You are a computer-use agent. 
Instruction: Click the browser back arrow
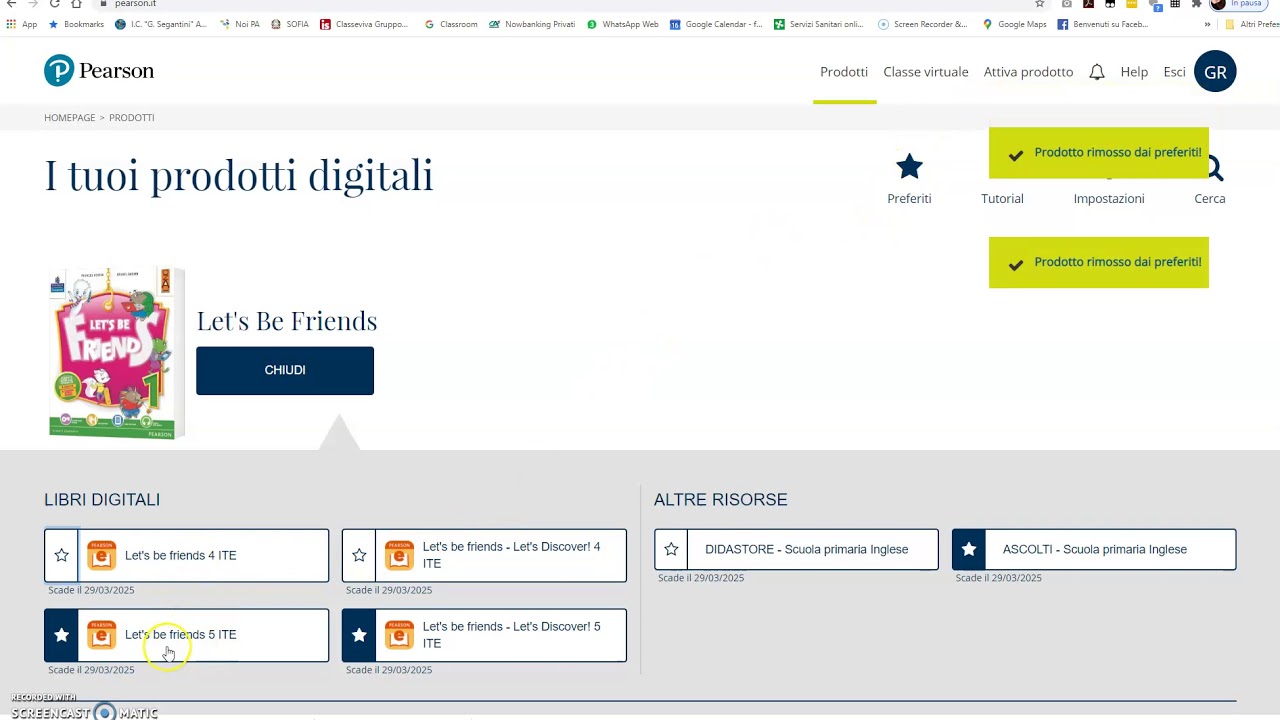point(11,4)
